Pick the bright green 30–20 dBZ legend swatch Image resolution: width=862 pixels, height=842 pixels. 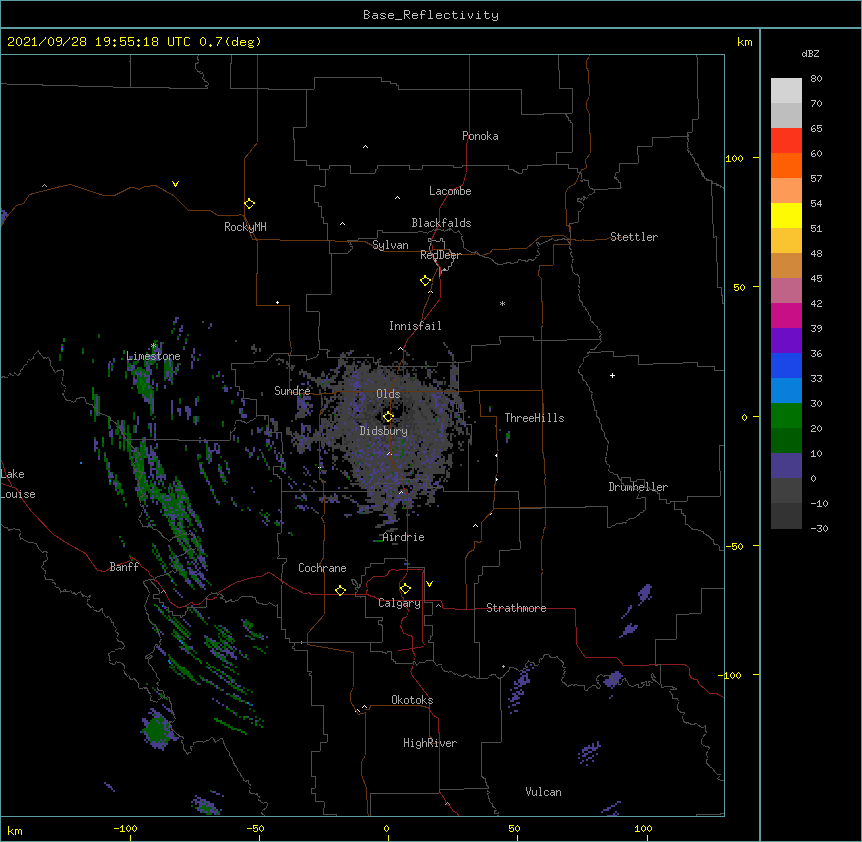786,416
